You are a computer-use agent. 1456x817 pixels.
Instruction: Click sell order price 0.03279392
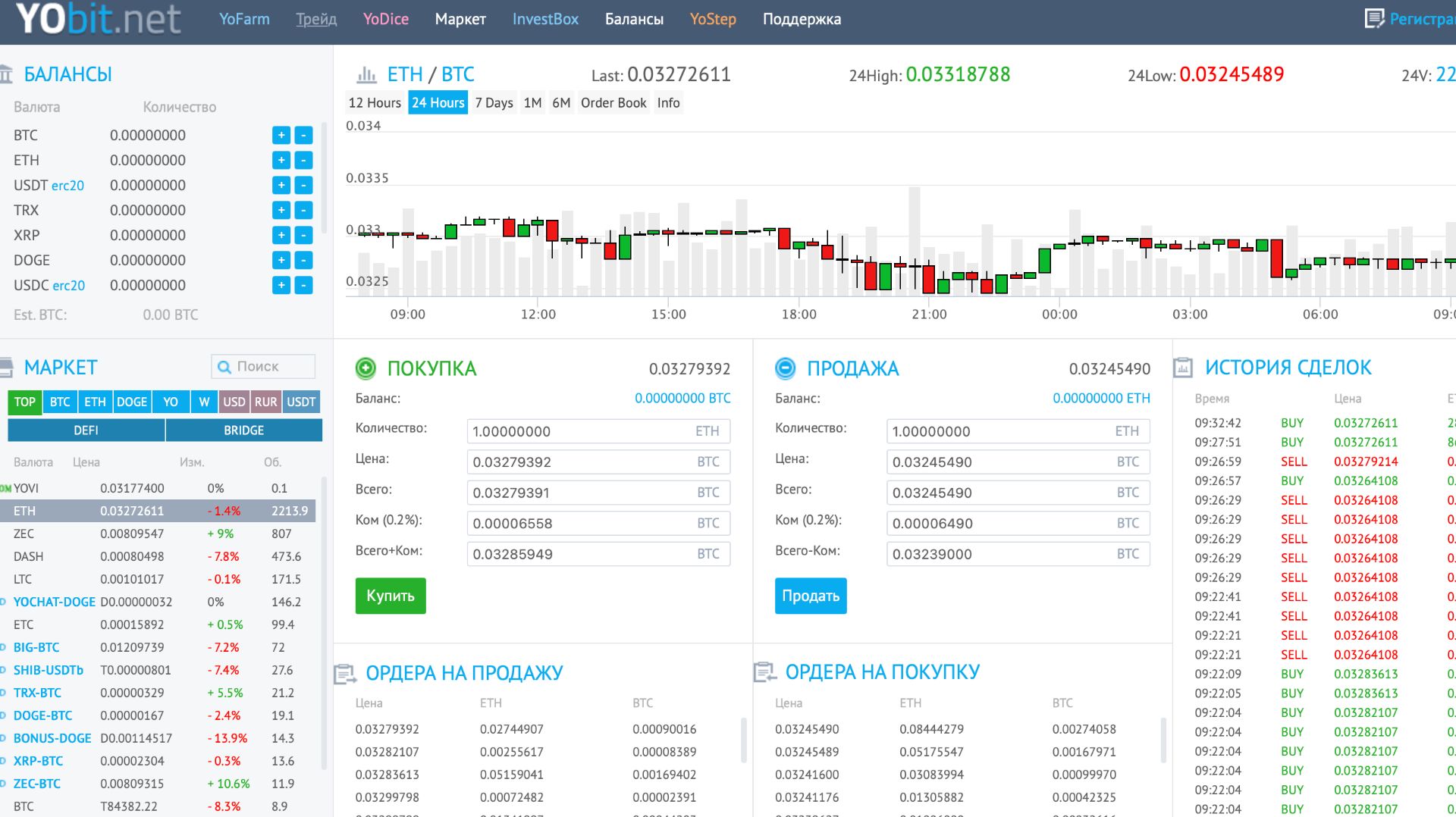coord(387,729)
